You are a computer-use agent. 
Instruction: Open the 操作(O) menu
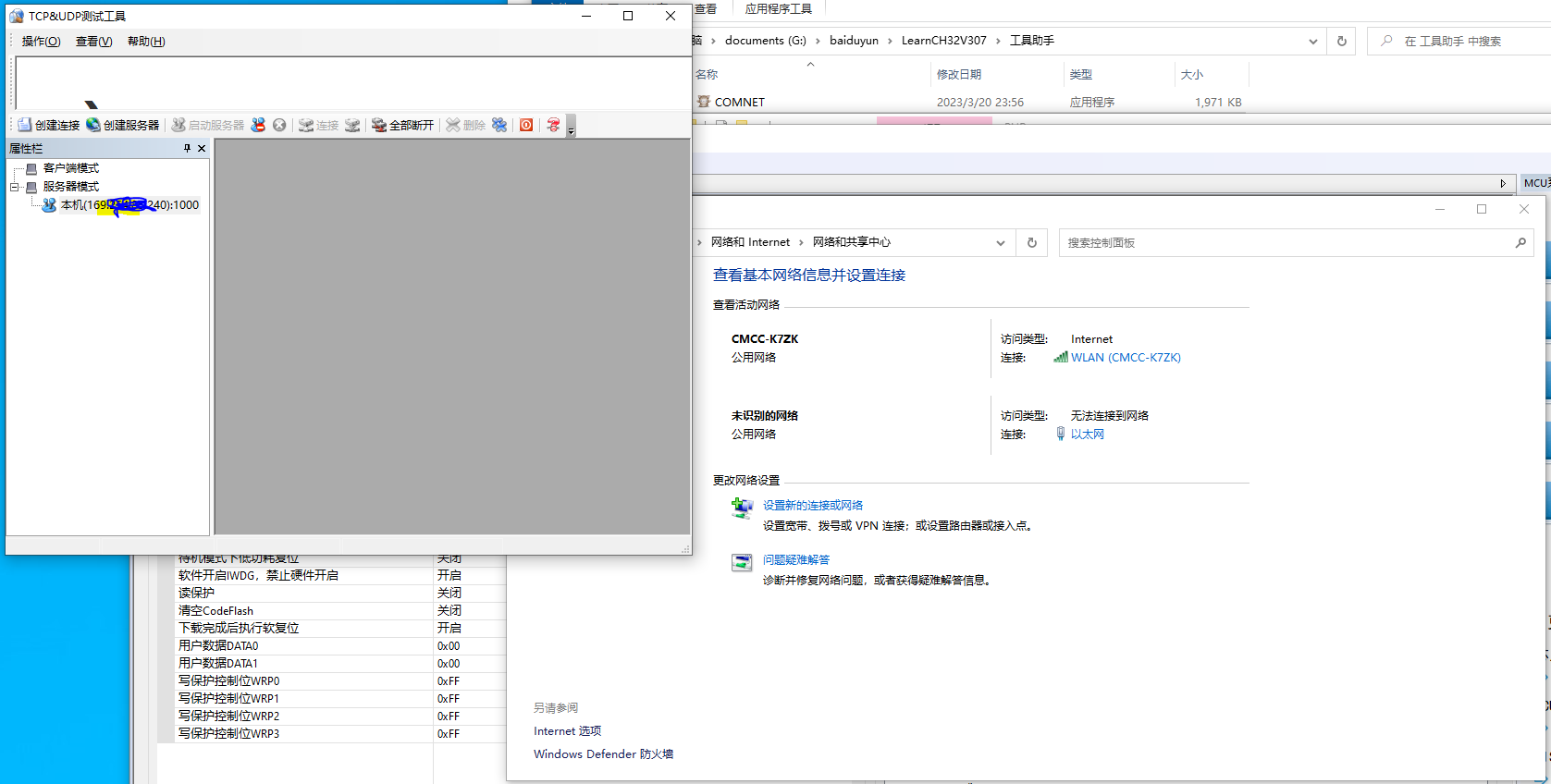pyautogui.click(x=41, y=42)
